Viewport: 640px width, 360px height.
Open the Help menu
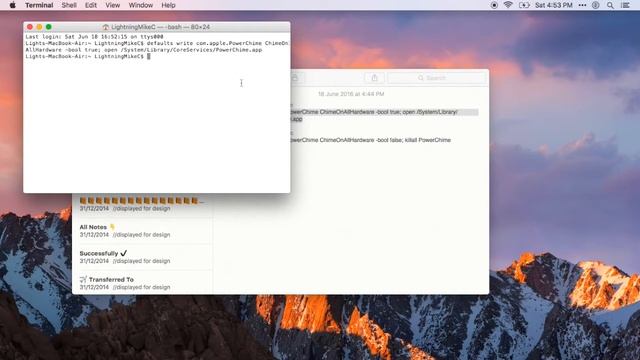[168, 5]
